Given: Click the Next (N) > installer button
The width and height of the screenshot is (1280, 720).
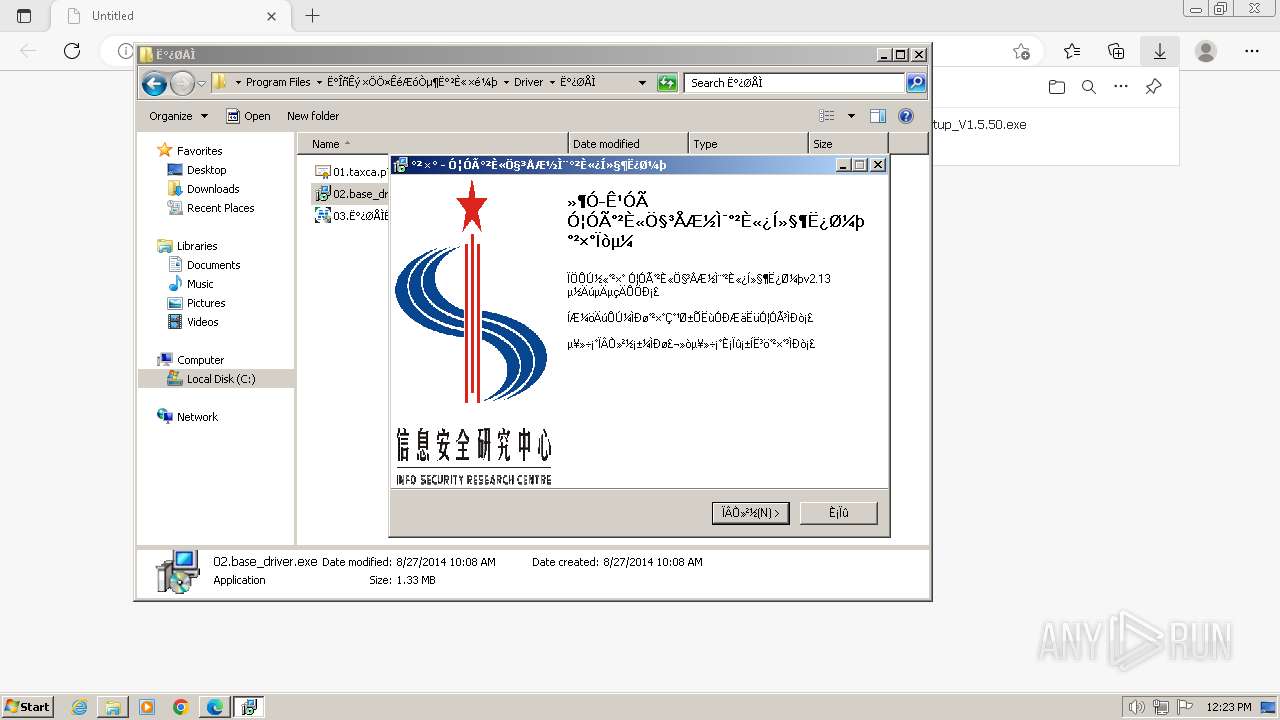Looking at the screenshot, I should coord(751,513).
